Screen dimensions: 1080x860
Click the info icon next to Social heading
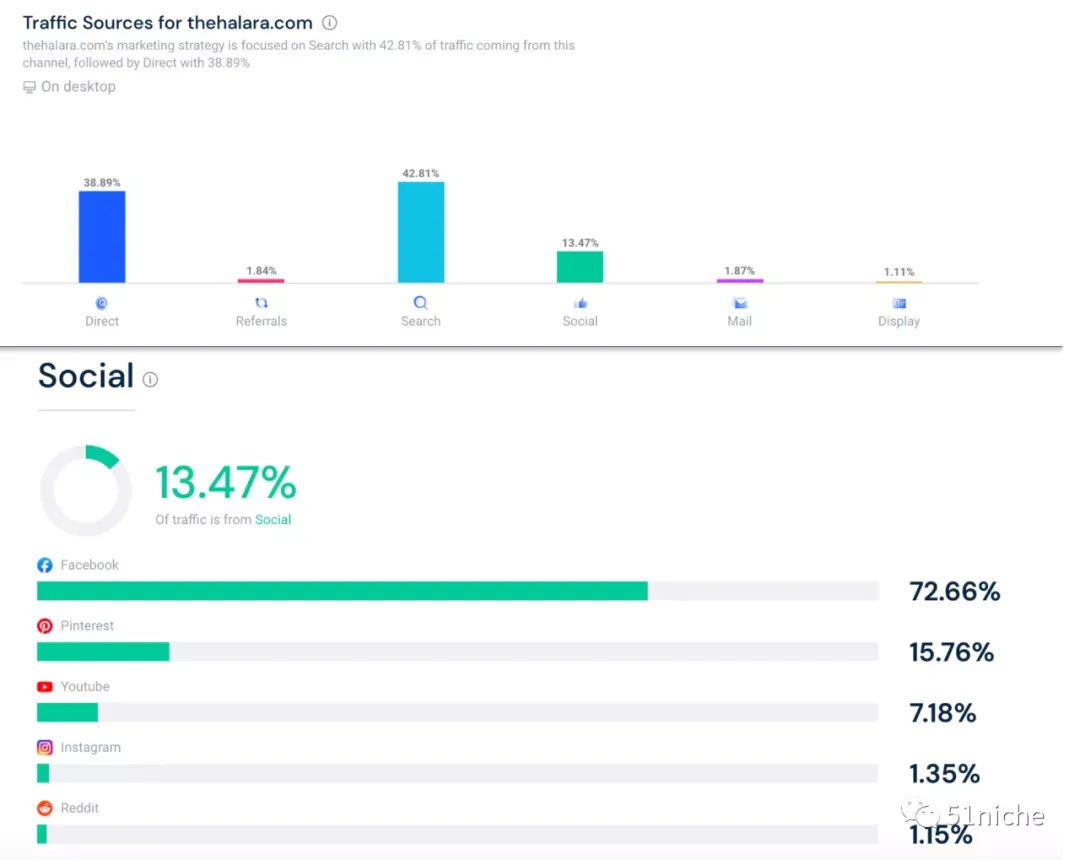pyautogui.click(x=150, y=379)
